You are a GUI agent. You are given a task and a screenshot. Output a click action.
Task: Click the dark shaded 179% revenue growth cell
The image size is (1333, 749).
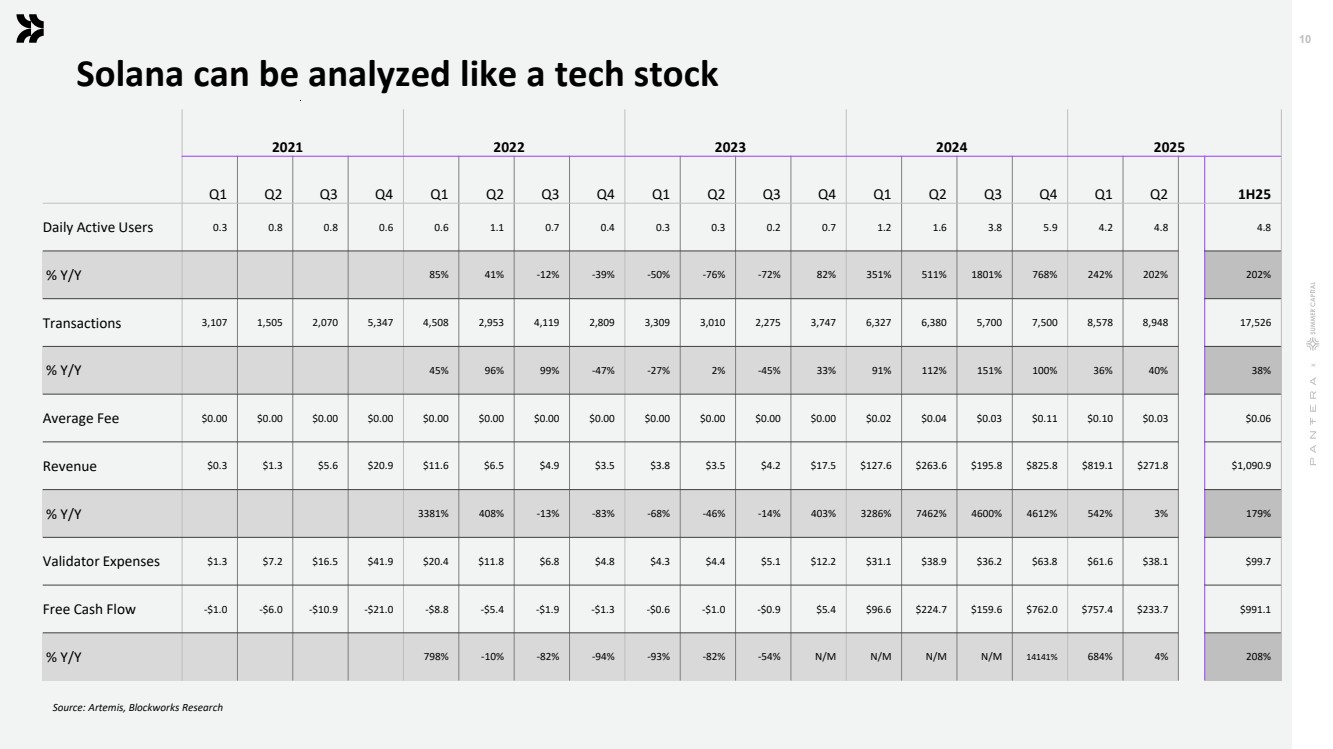pos(1257,514)
